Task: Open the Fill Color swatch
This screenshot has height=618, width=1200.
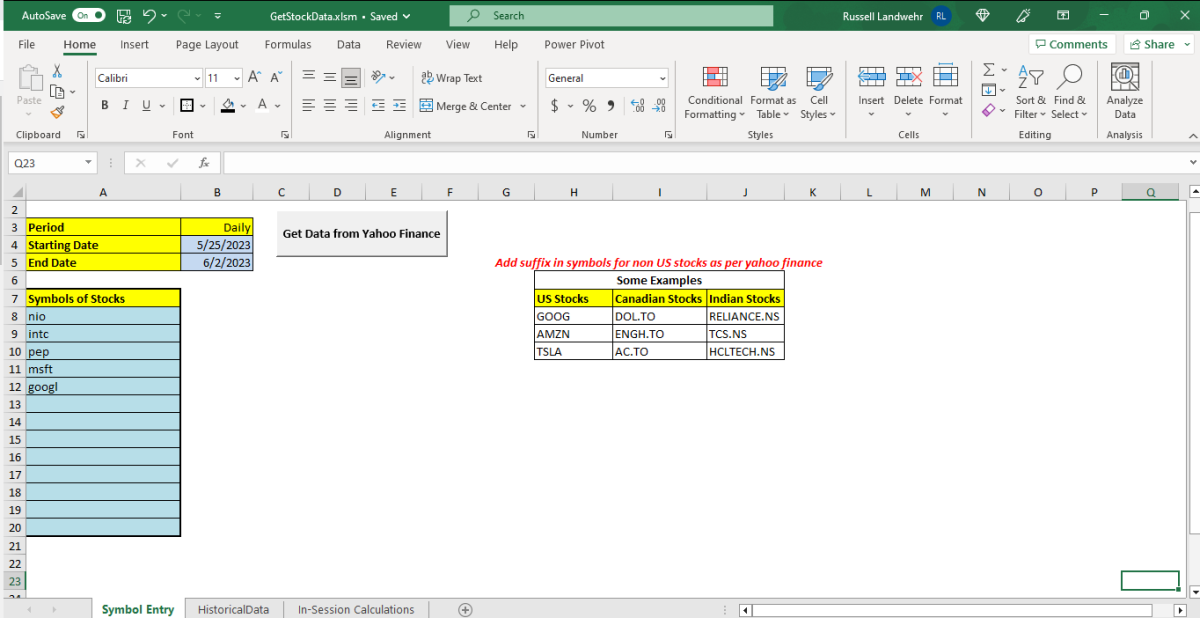Action: pyautogui.click(x=228, y=106)
